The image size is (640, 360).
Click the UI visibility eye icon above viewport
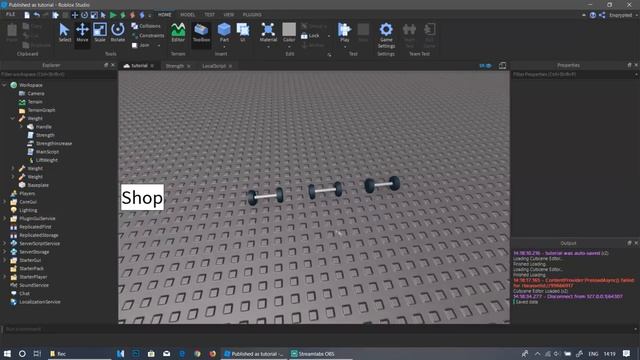[486, 66]
